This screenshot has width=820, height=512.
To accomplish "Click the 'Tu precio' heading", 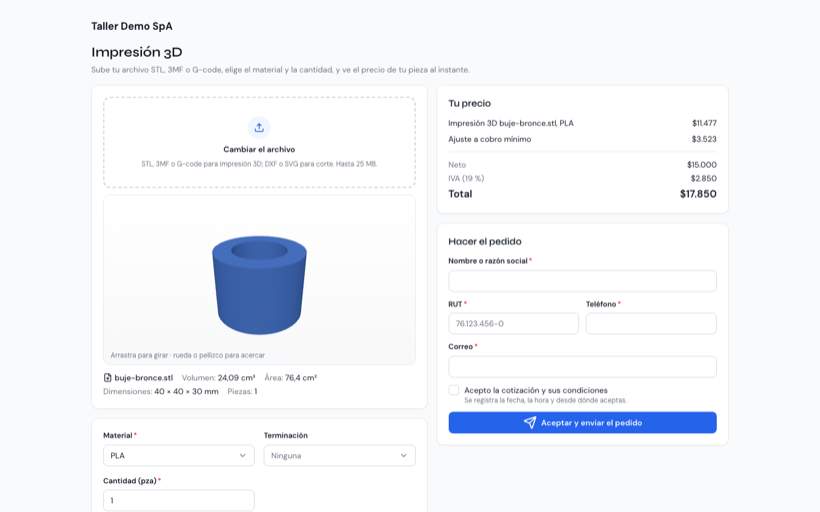I will point(470,104).
